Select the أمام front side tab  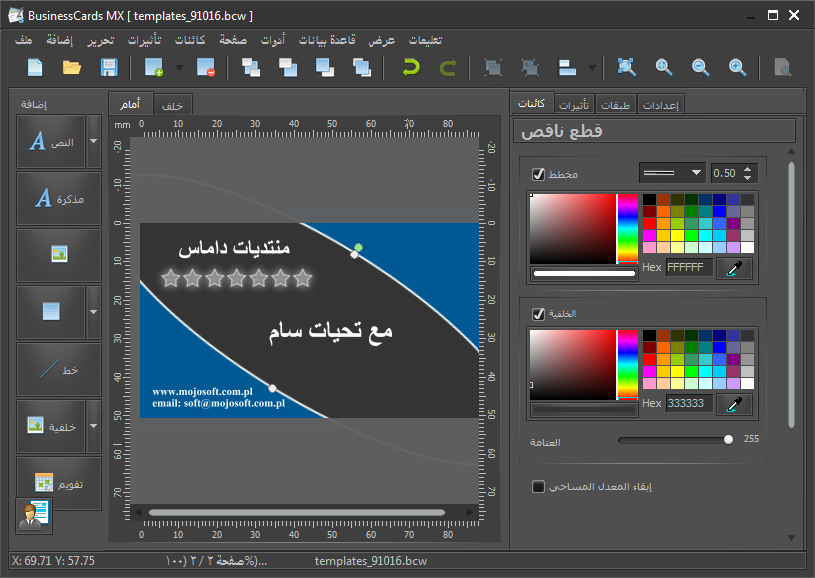130,104
